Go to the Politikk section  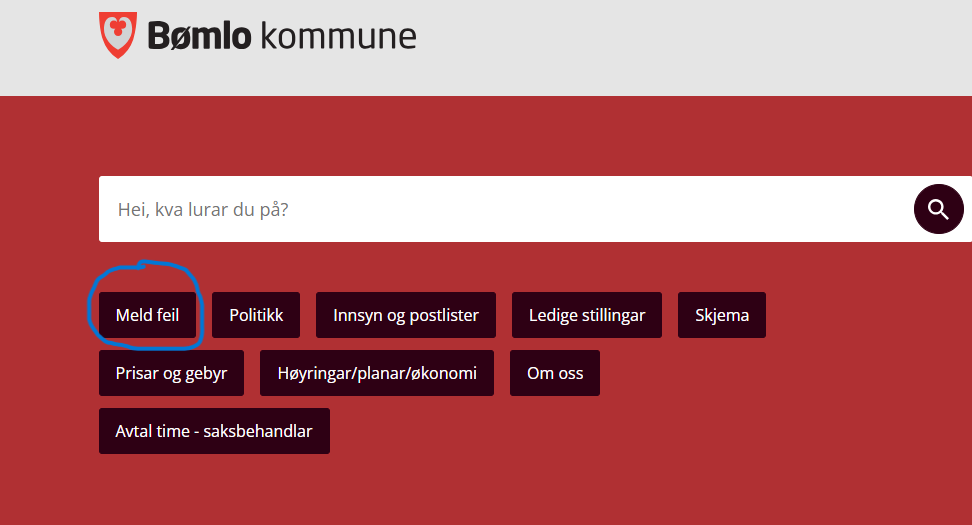coord(256,315)
